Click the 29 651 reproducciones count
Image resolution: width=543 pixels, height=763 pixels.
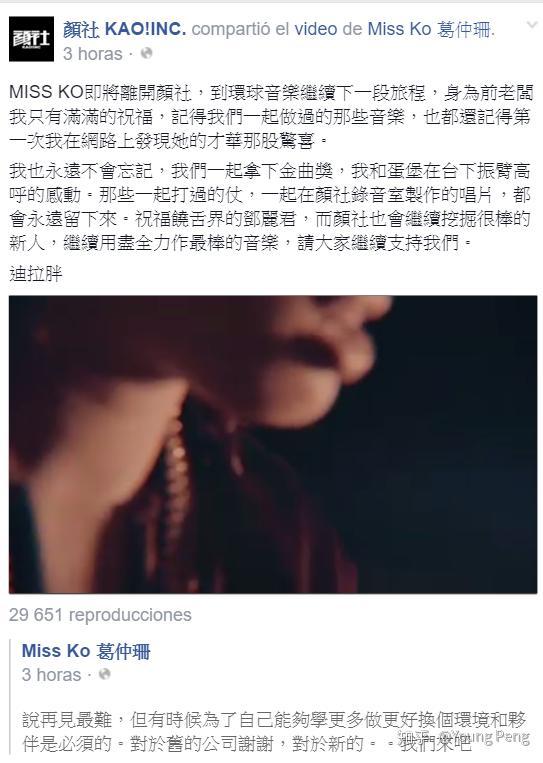tap(100, 615)
